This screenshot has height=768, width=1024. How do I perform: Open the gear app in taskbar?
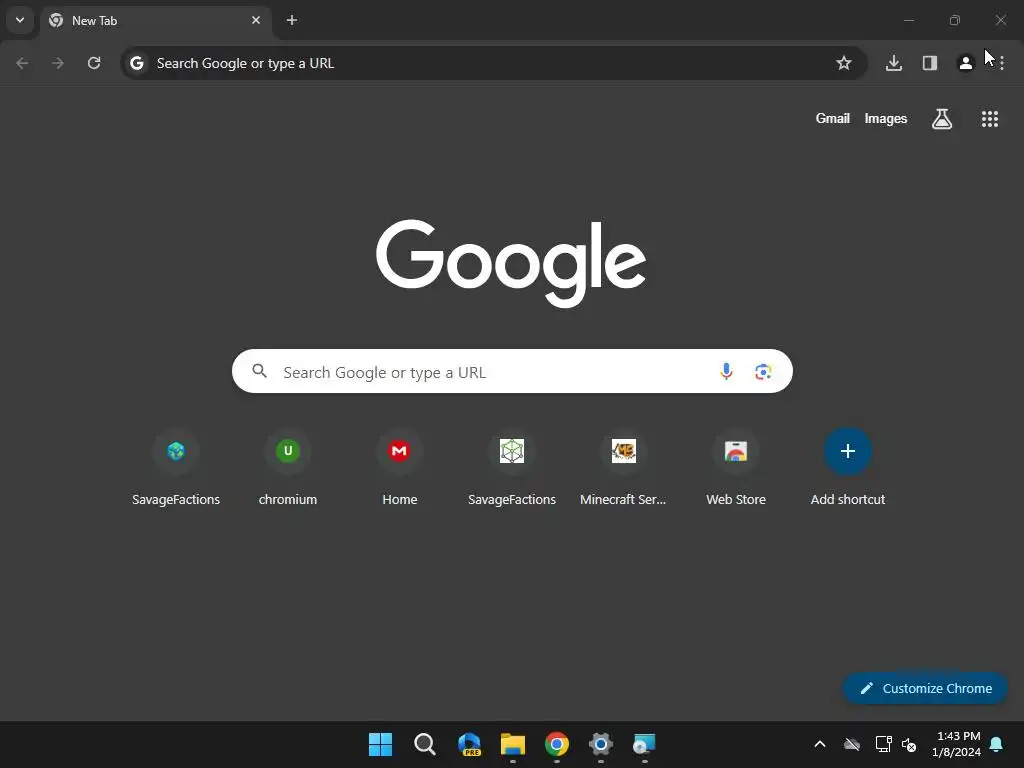(x=601, y=744)
